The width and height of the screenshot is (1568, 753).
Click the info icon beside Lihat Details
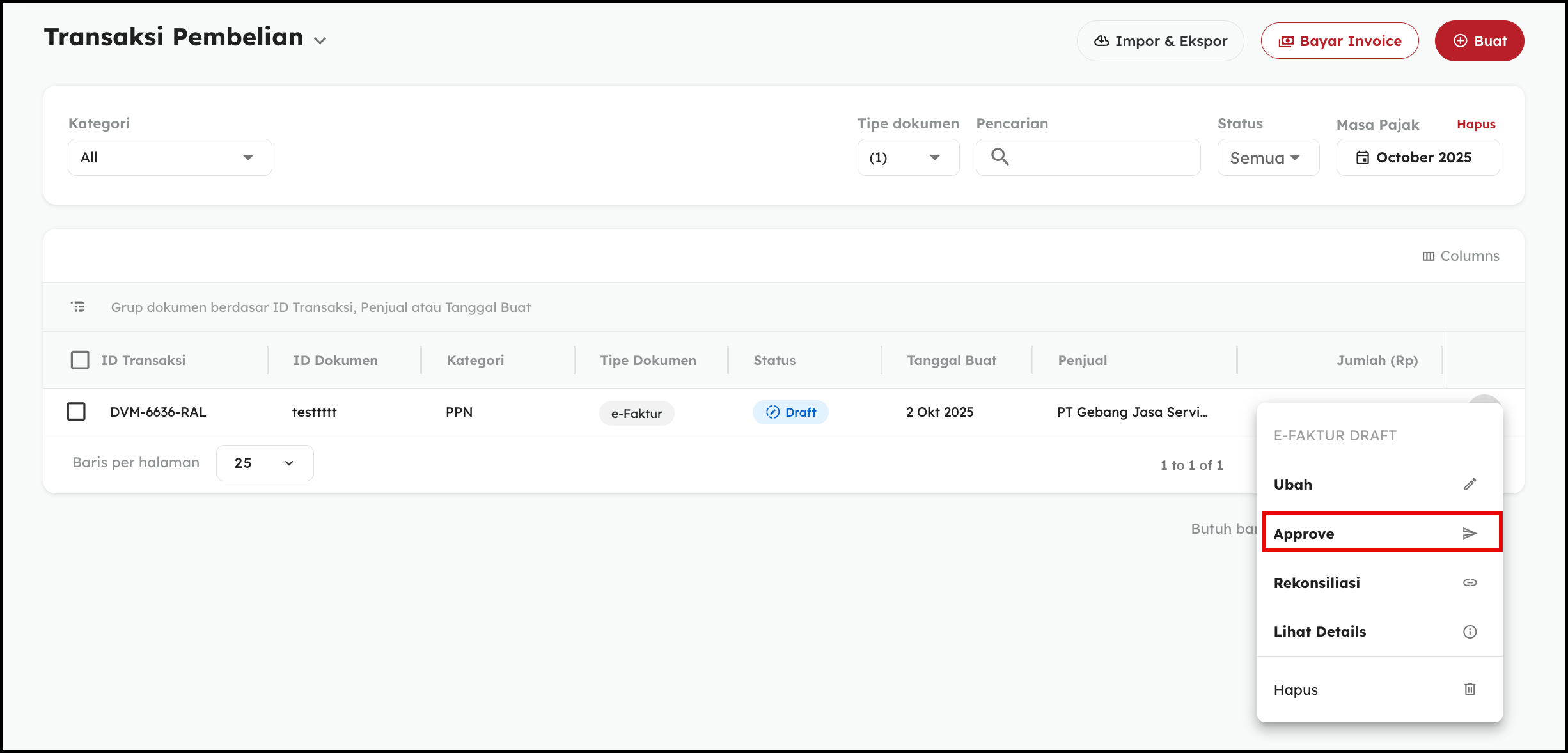tap(1470, 632)
